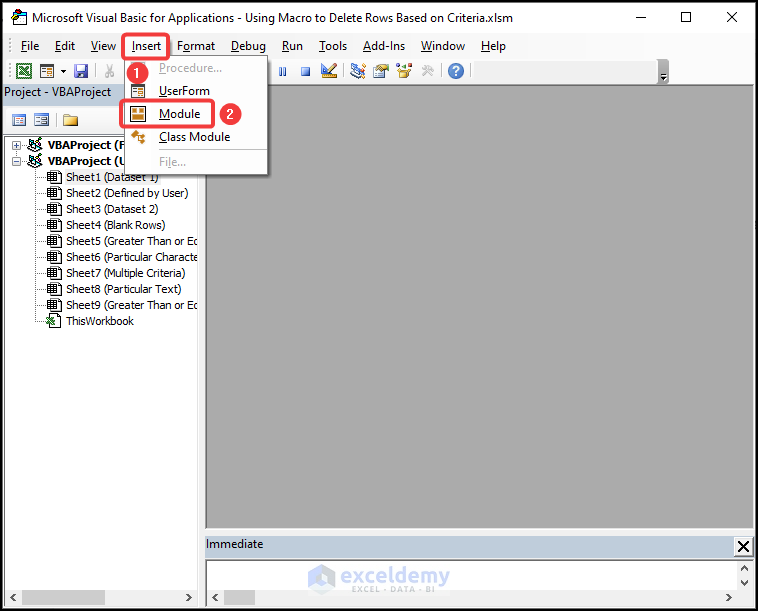Click Project panel horizontal scrollbar left arrow

tap(13, 597)
